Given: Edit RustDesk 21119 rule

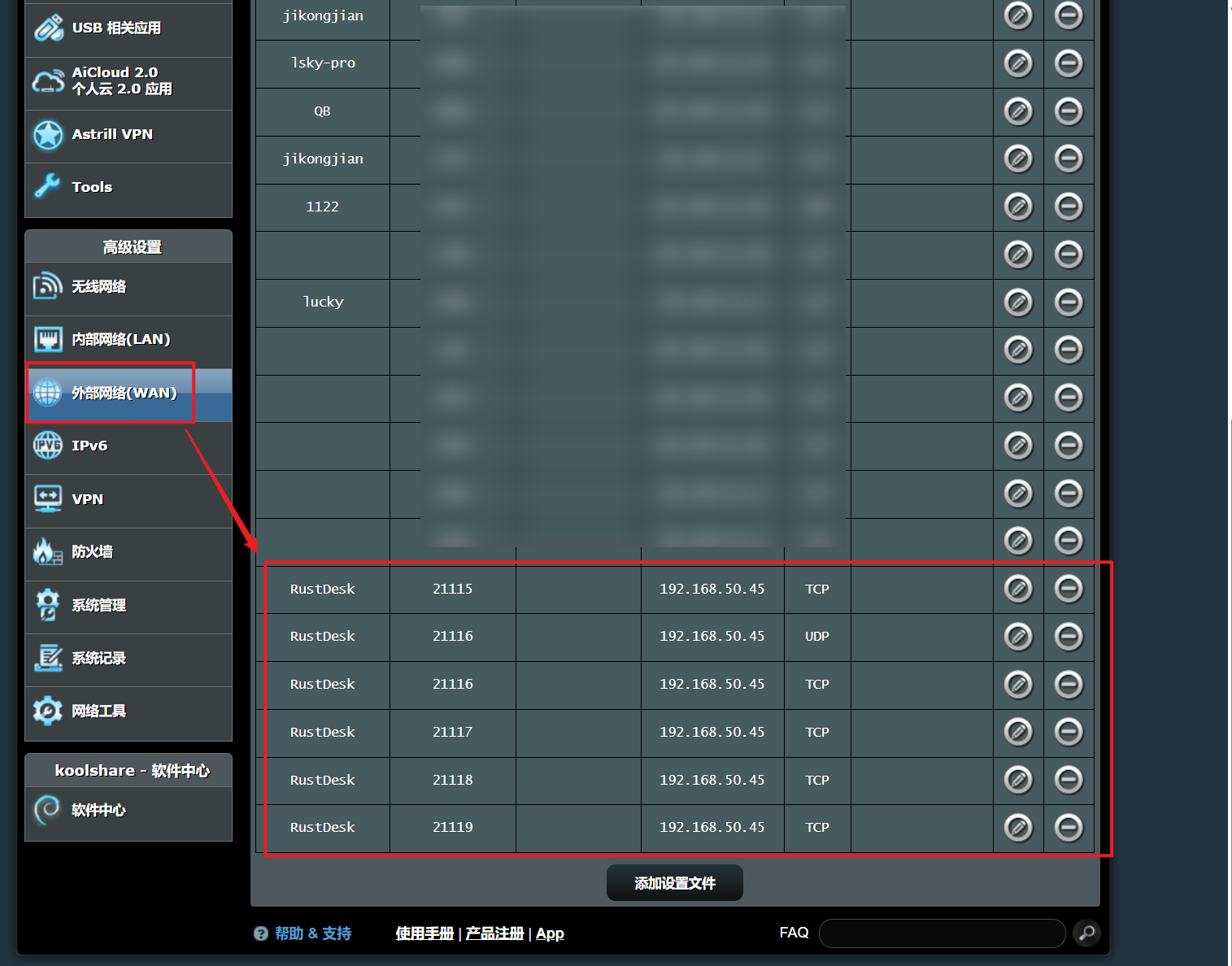Looking at the screenshot, I should [1018, 828].
